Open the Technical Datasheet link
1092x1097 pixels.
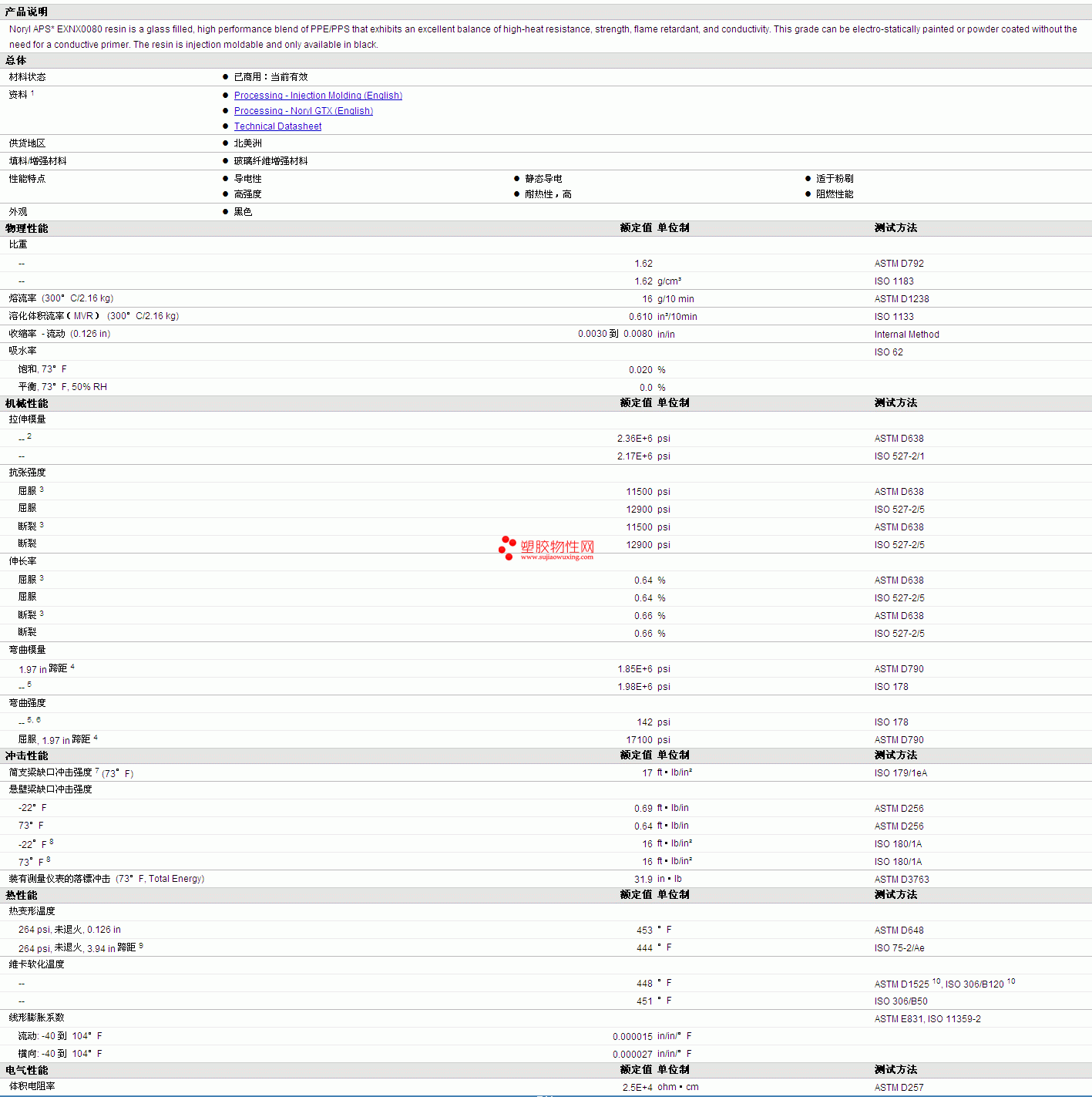click(x=277, y=126)
